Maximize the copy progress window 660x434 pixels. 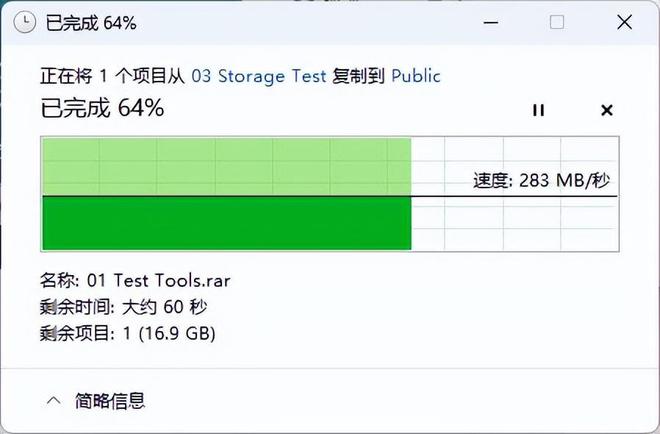tap(556, 22)
